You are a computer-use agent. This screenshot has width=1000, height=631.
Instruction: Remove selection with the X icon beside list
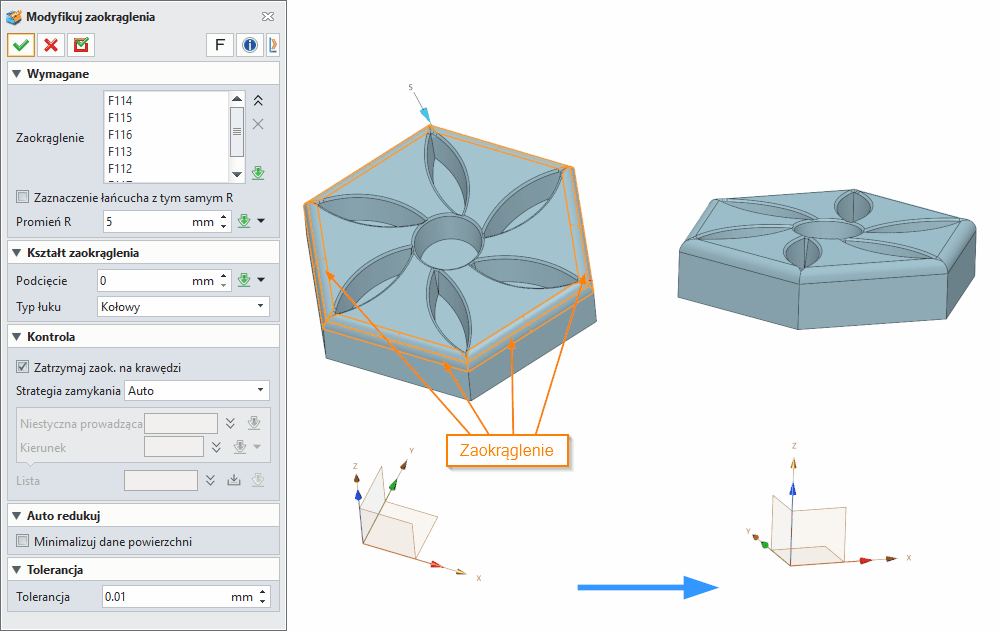[257, 124]
